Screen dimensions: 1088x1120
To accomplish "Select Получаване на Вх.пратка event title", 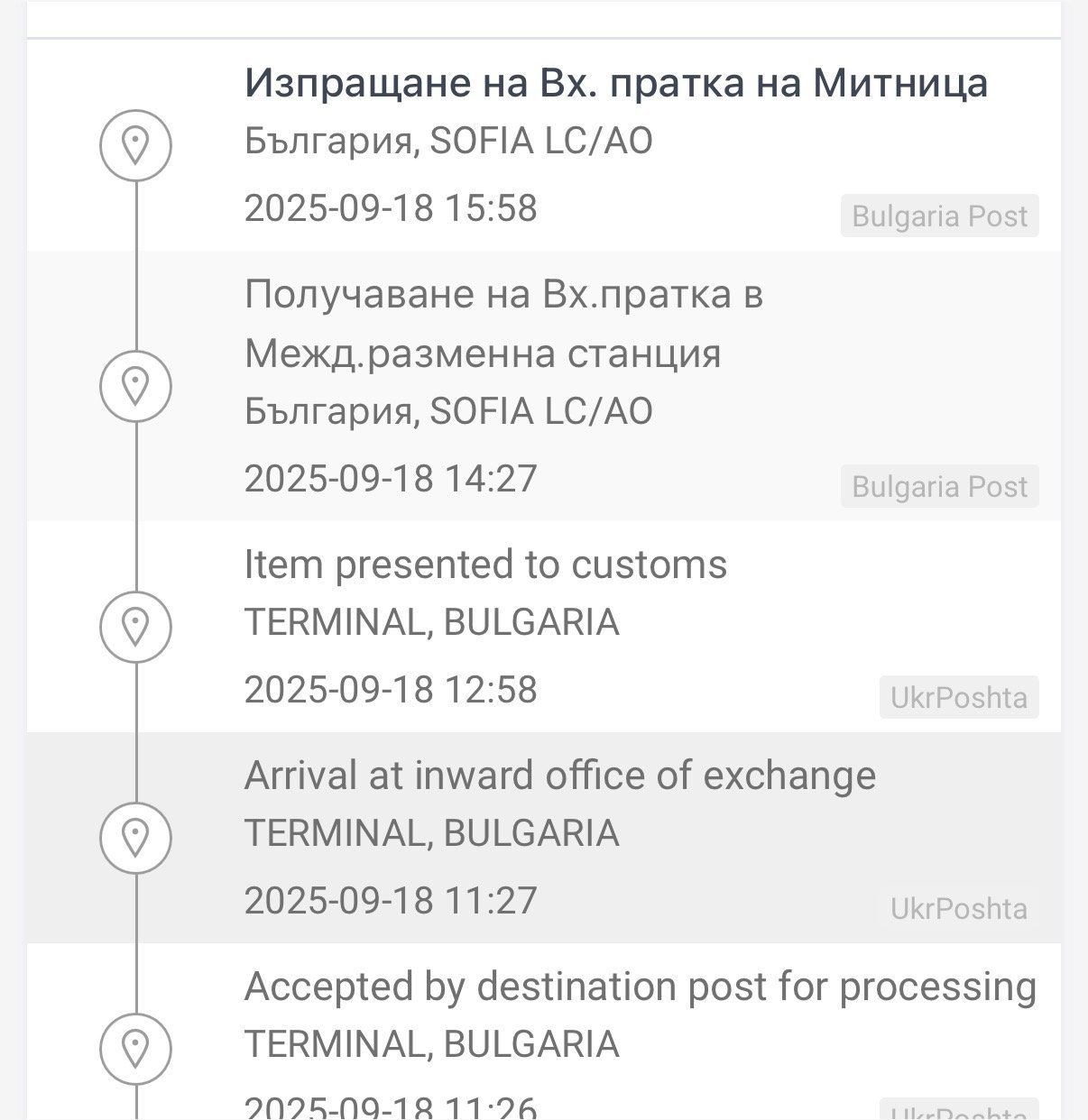I will click(503, 323).
